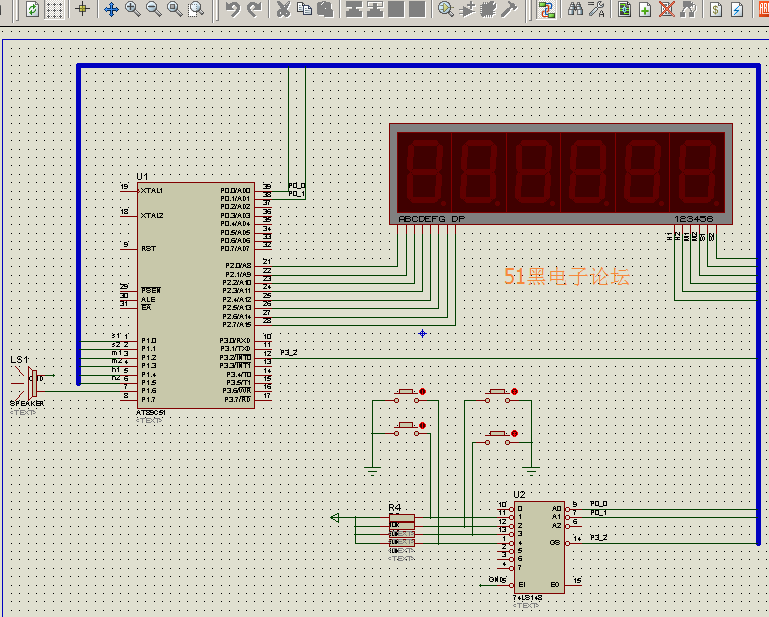Click the Block Delete icon
The image size is (769, 617).
click(417, 9)
